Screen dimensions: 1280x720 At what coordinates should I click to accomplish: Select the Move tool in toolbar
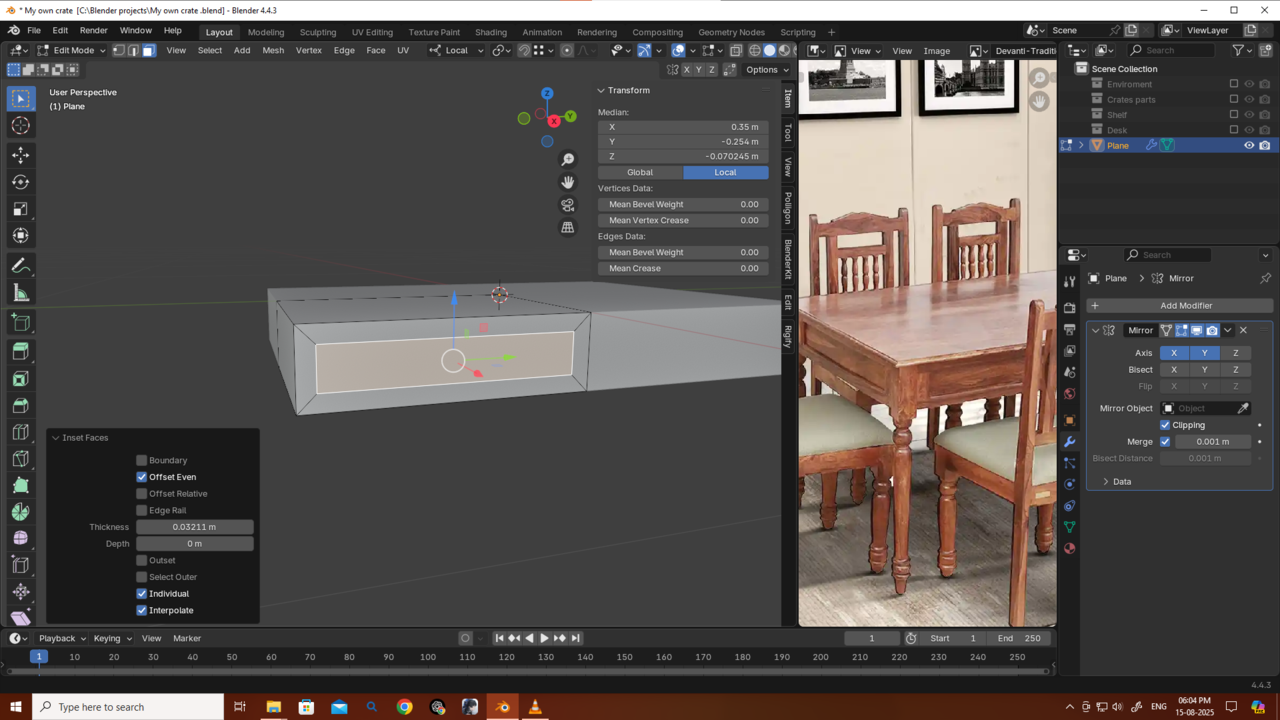click(x=20, y=155)
